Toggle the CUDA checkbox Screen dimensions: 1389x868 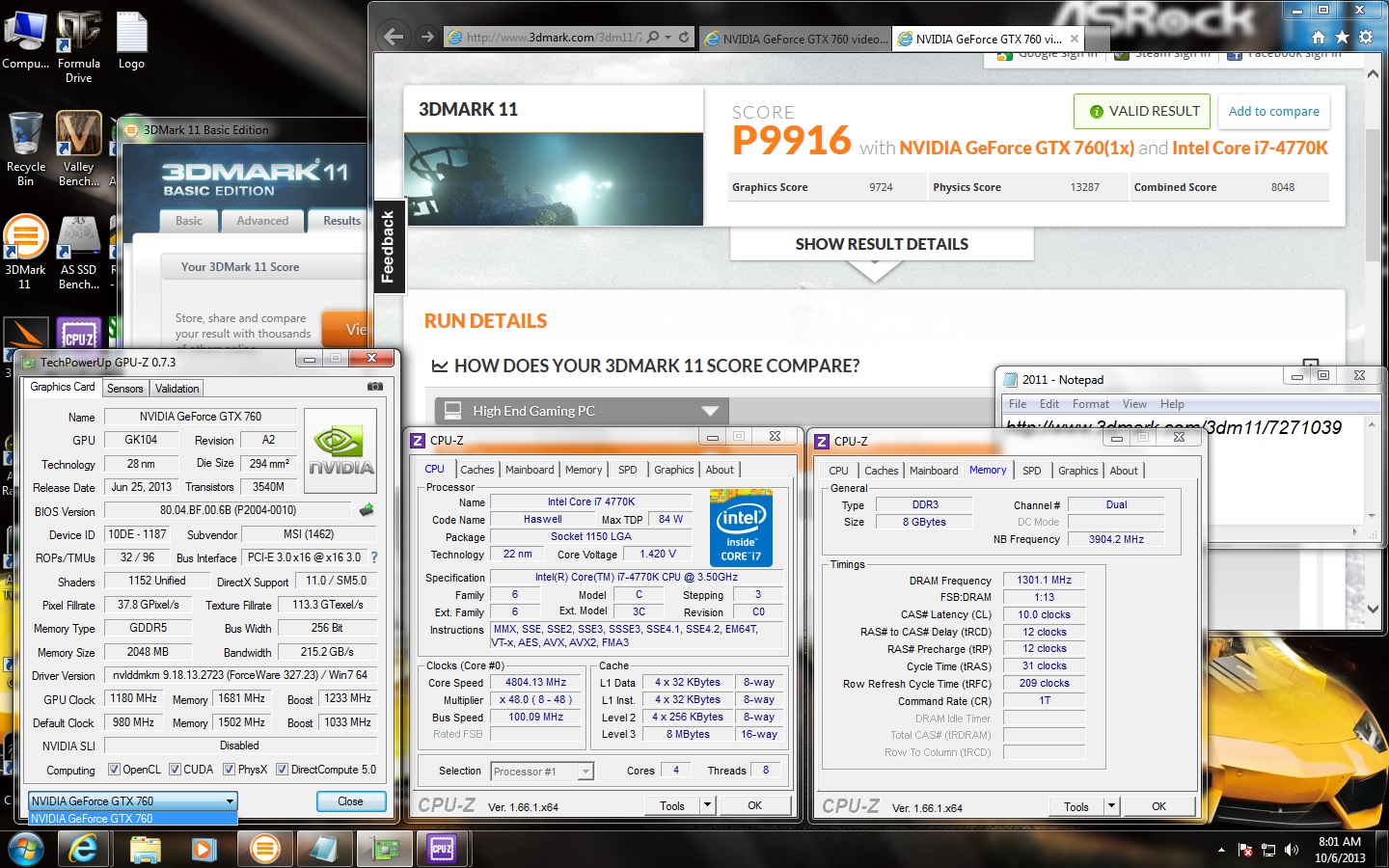[x=175, y=770]
